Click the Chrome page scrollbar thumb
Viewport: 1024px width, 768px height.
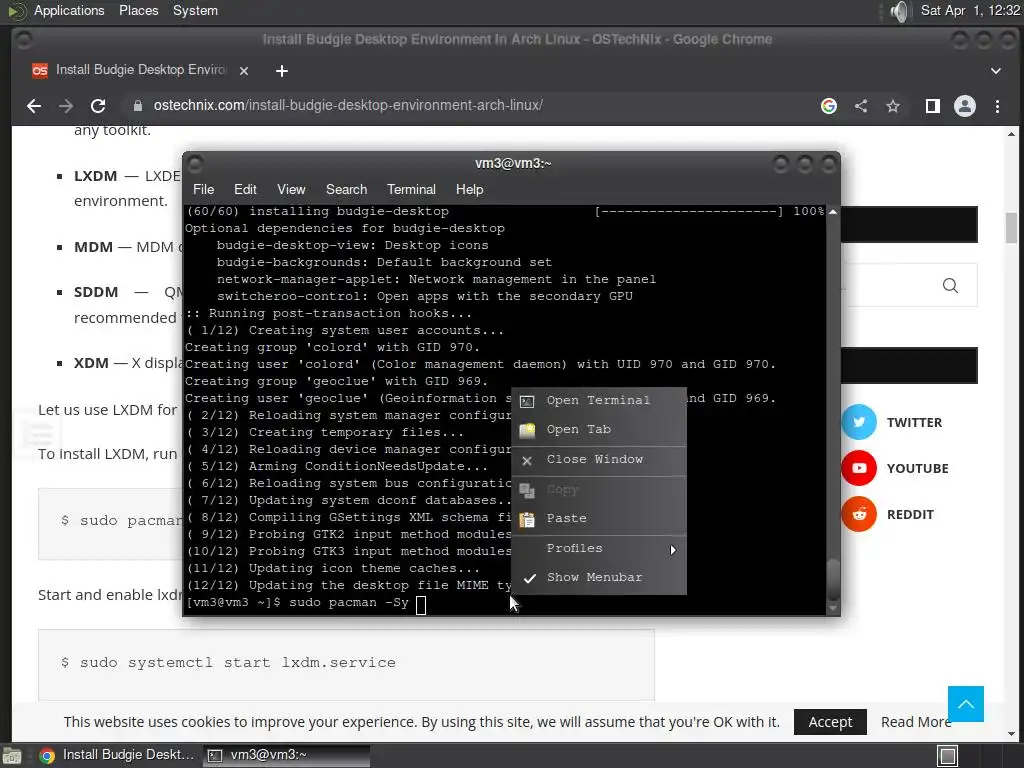pos(1011,227)
